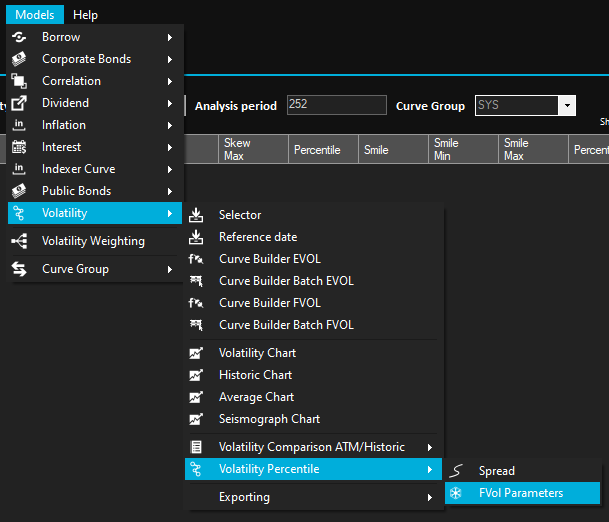Screen dimensions: 609x522
Task: Click the Curve Builder EVOL icon
Action: 196,259
